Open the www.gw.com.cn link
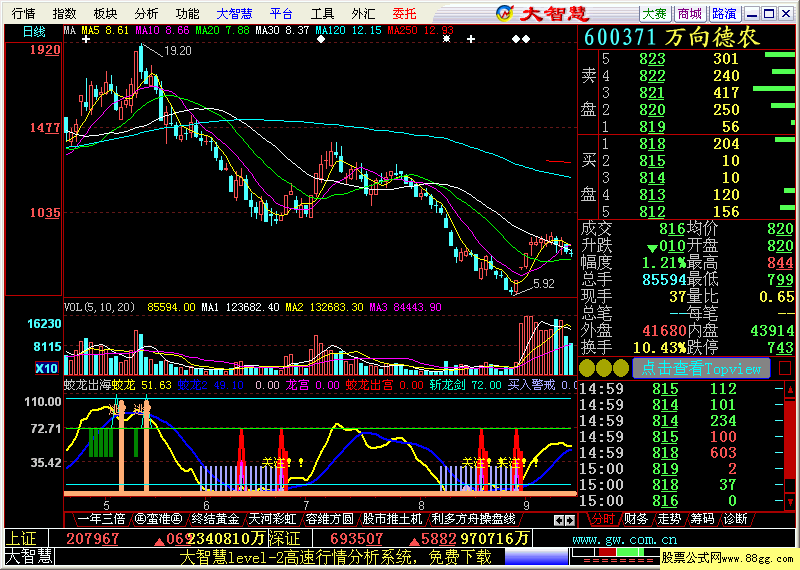 coord(624,539)
